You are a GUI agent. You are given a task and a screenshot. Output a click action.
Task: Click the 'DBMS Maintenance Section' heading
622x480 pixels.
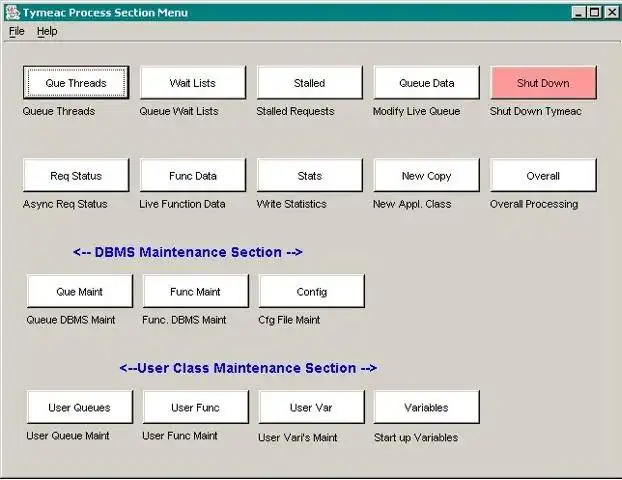(x=188, y=252)
